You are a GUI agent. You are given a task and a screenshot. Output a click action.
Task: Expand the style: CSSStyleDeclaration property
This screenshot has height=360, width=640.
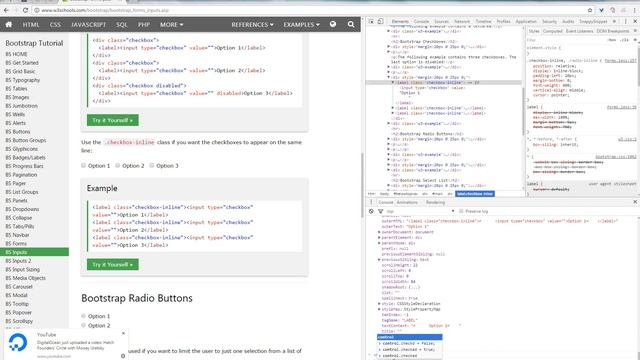pyautogui.click(x=379, y=304)
